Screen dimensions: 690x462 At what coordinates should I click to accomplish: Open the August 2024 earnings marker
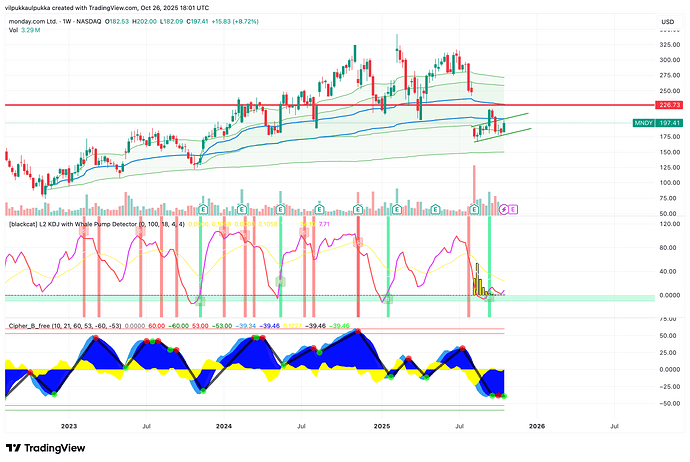click(319, 209)
